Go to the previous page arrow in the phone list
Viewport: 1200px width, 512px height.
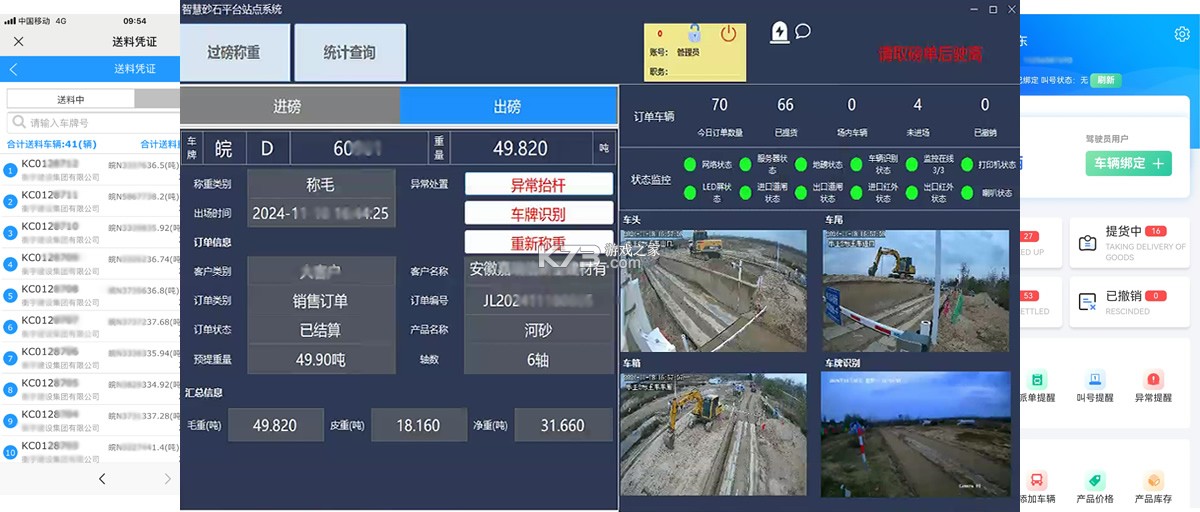[x=102, y=480]
